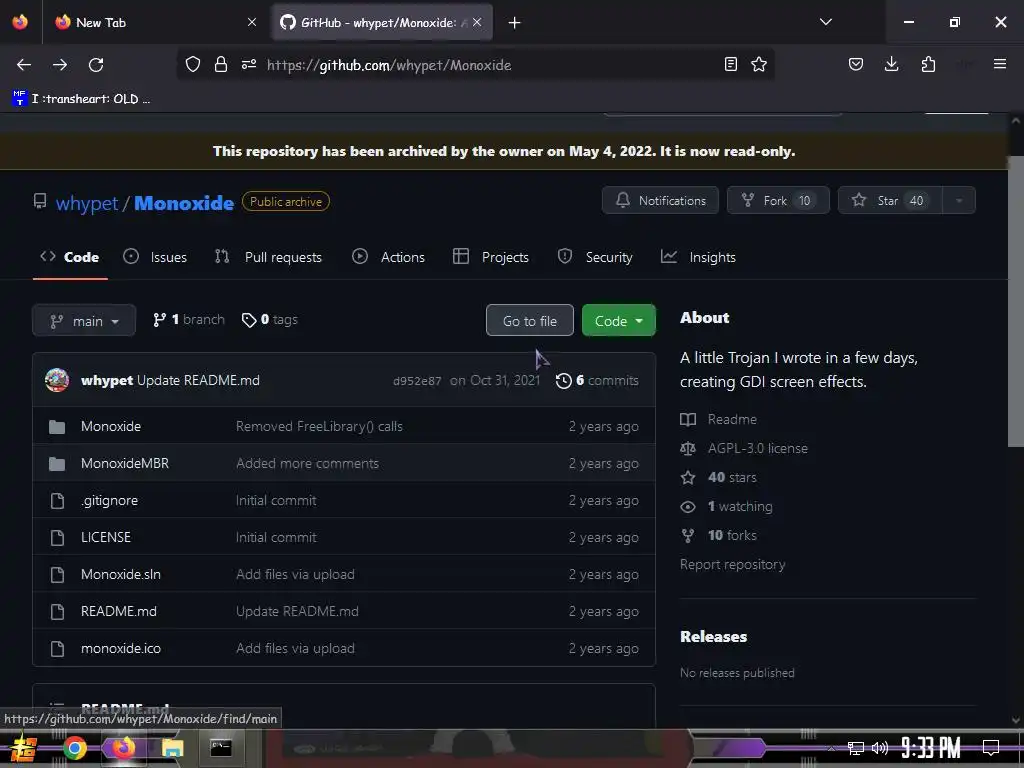Open the Monoxide.sln file
Screen dimensions: 1024x768
(121, 574)
